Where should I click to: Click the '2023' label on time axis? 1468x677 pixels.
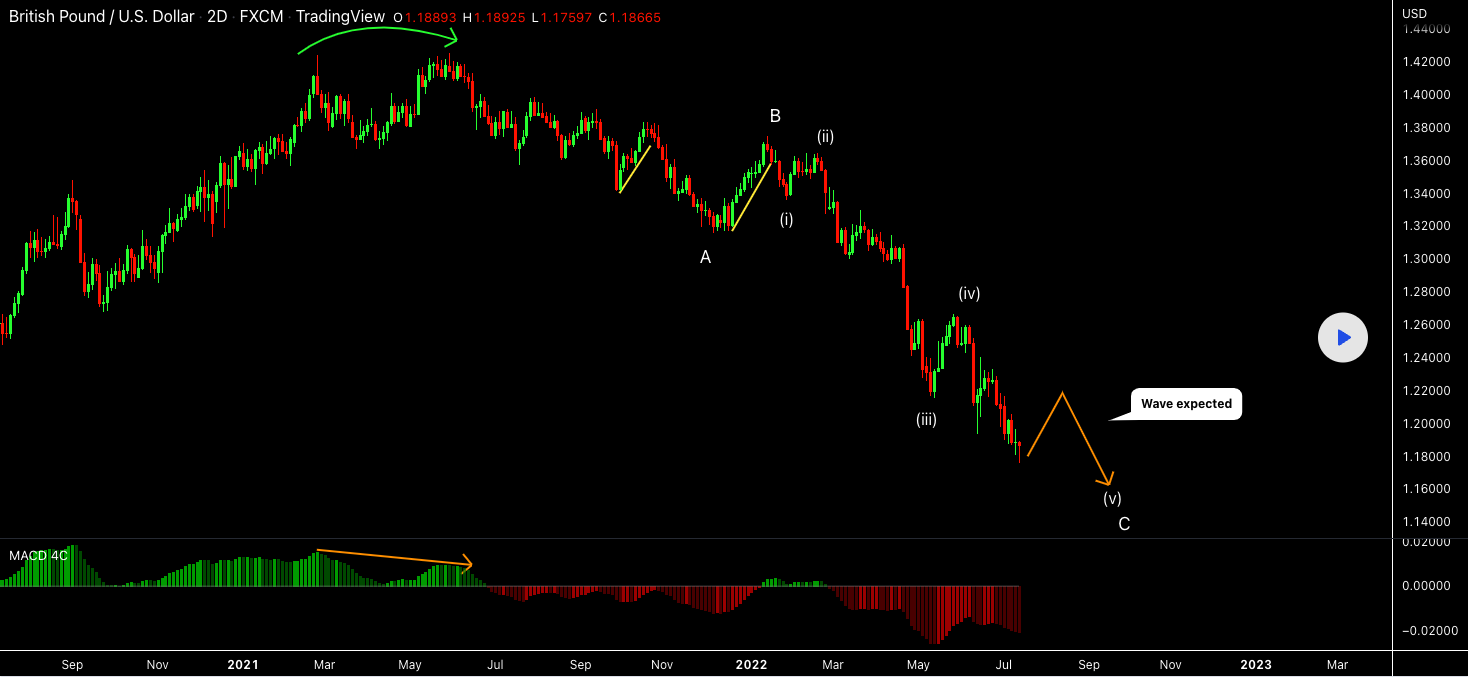(1256, 664)
